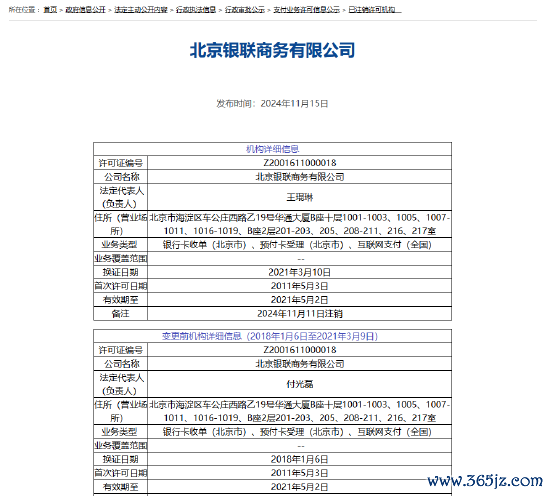Go to 政府信息公开 breadcrumb link

pyautogui.click(x=86, y=10)
